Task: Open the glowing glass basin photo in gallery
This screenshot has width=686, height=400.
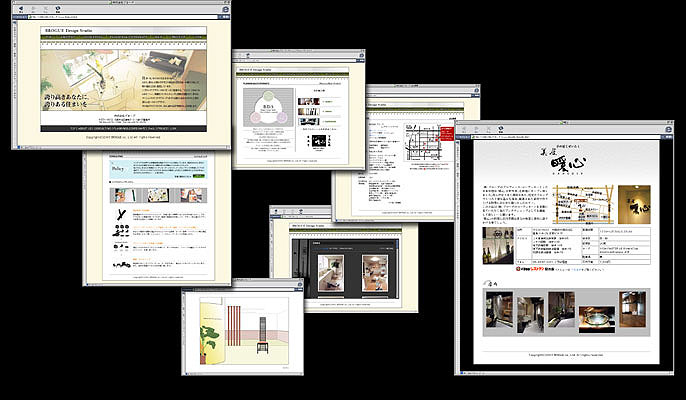Action: coord(597,319)
